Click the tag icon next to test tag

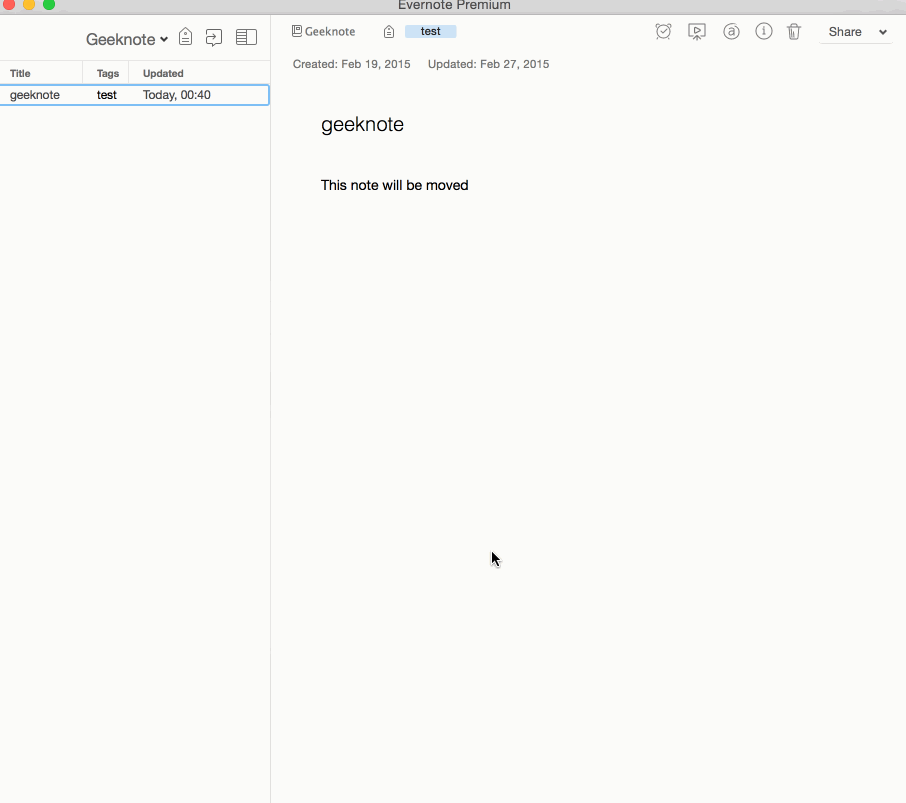[389, 32]
